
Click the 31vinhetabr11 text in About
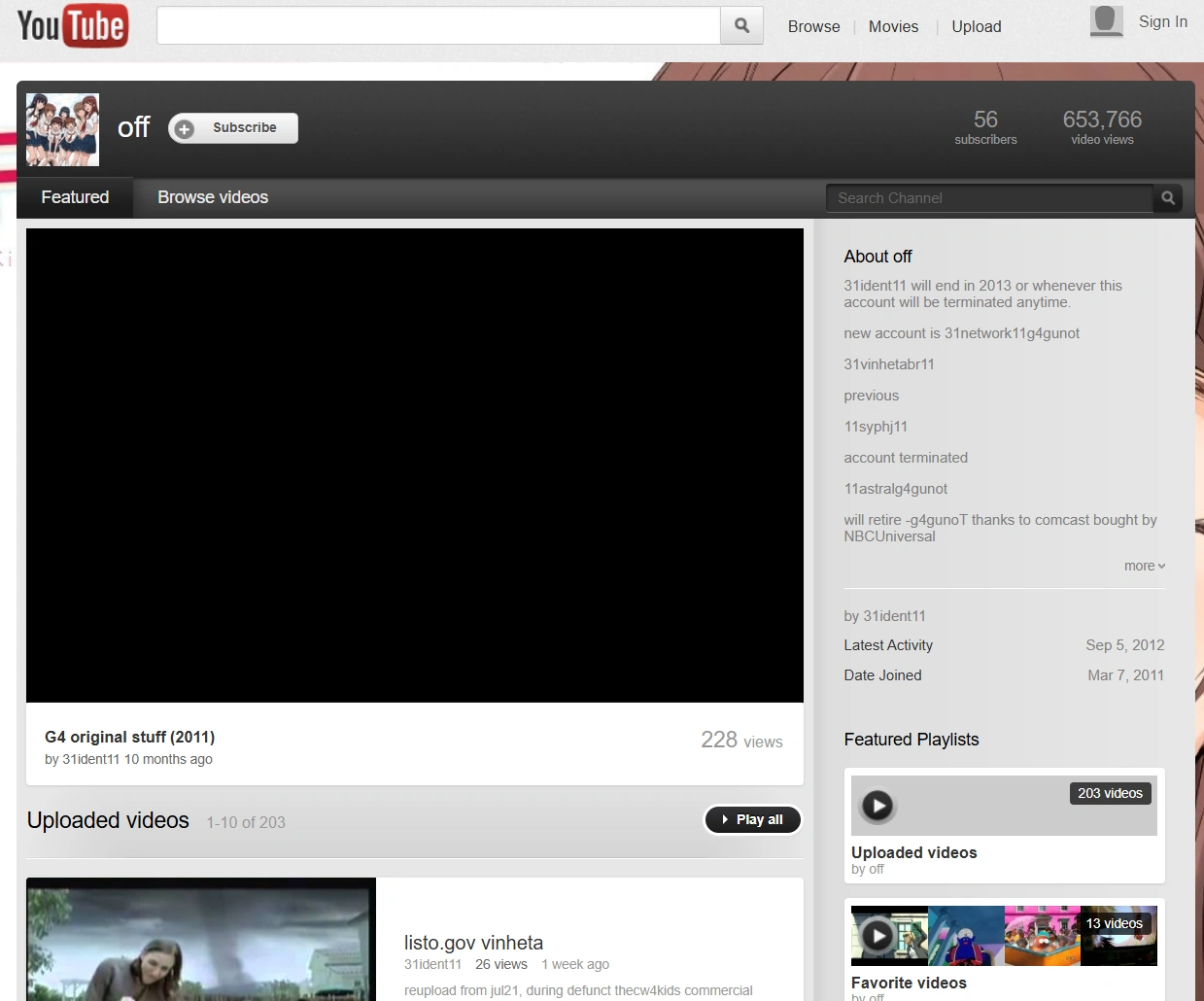point(888,364)
